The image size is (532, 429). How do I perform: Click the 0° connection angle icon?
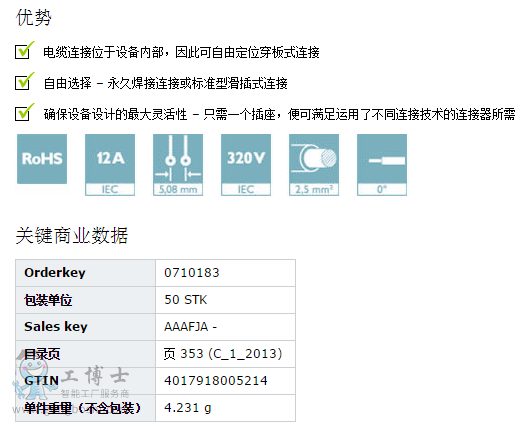(382, 165)
